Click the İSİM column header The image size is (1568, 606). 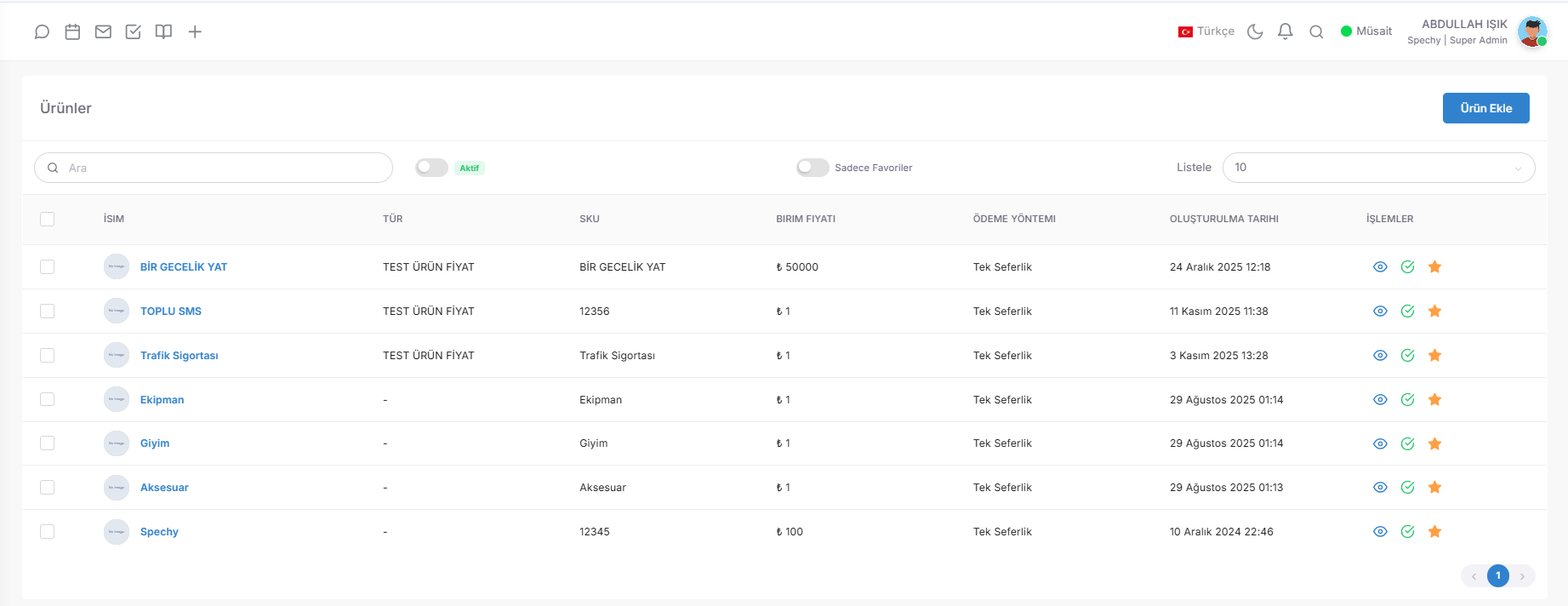click(x=114, y=219)
